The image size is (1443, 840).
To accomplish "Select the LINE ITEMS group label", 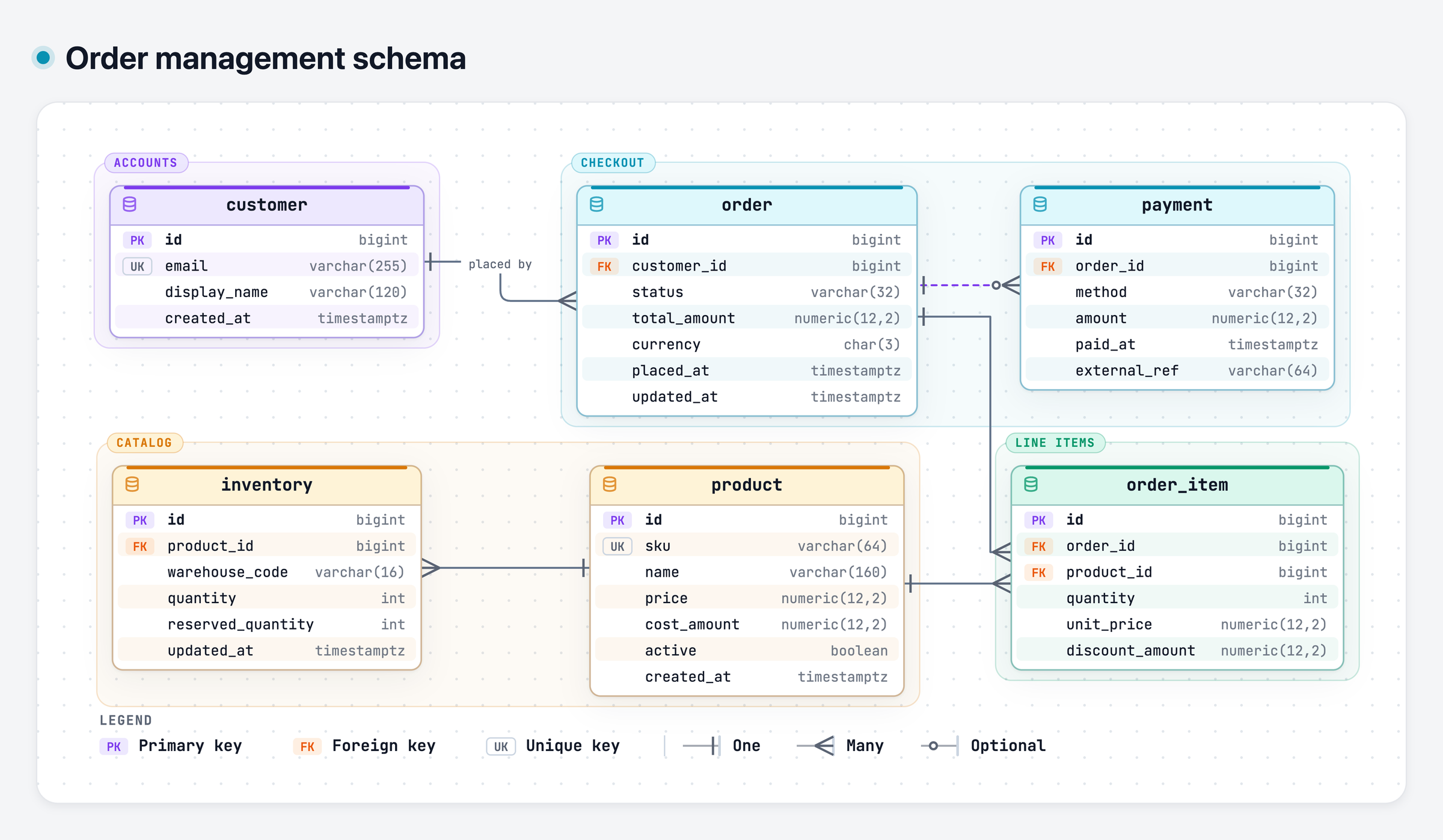I will click(1055, 443).
